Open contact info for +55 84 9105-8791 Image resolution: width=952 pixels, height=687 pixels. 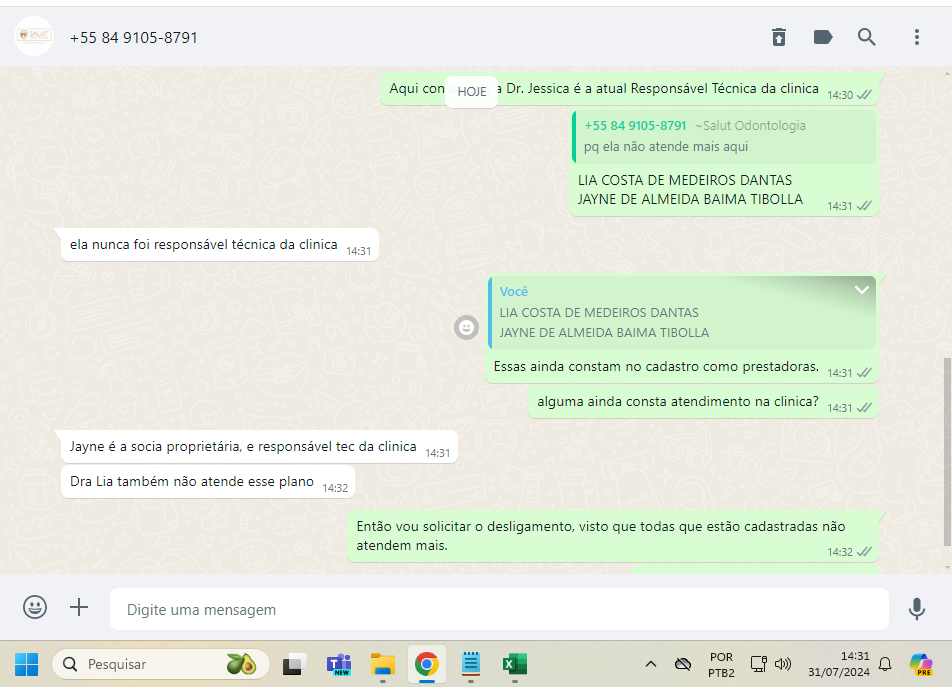tap(134, 38)
